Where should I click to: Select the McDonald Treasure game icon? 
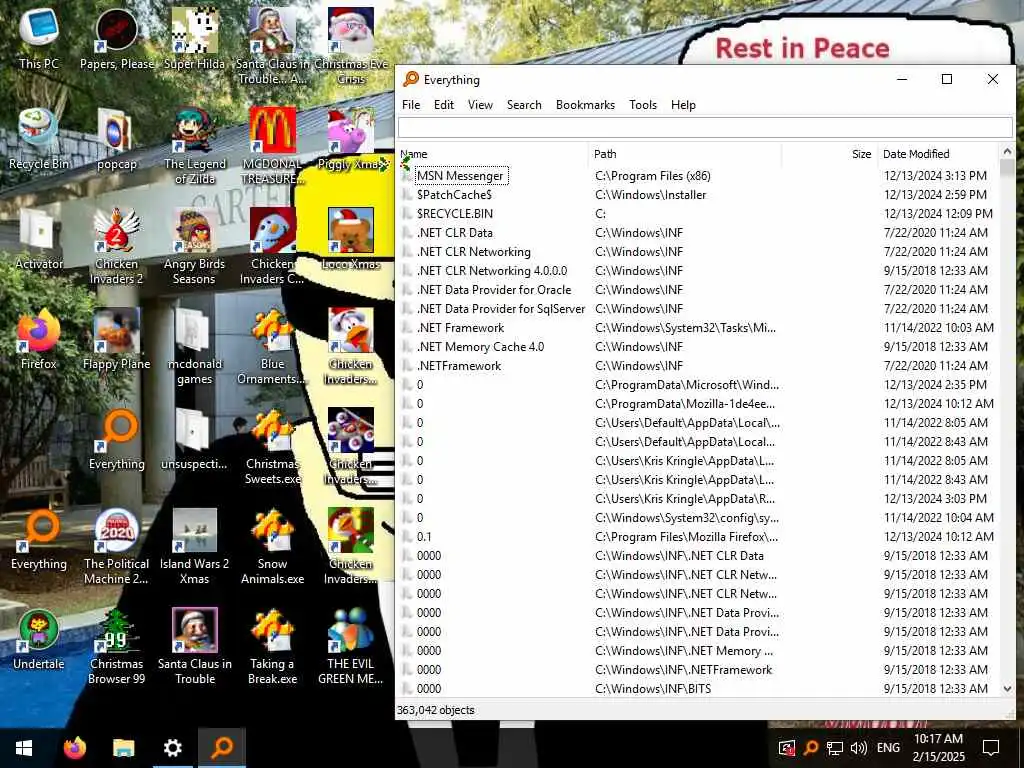click(272, 146)
